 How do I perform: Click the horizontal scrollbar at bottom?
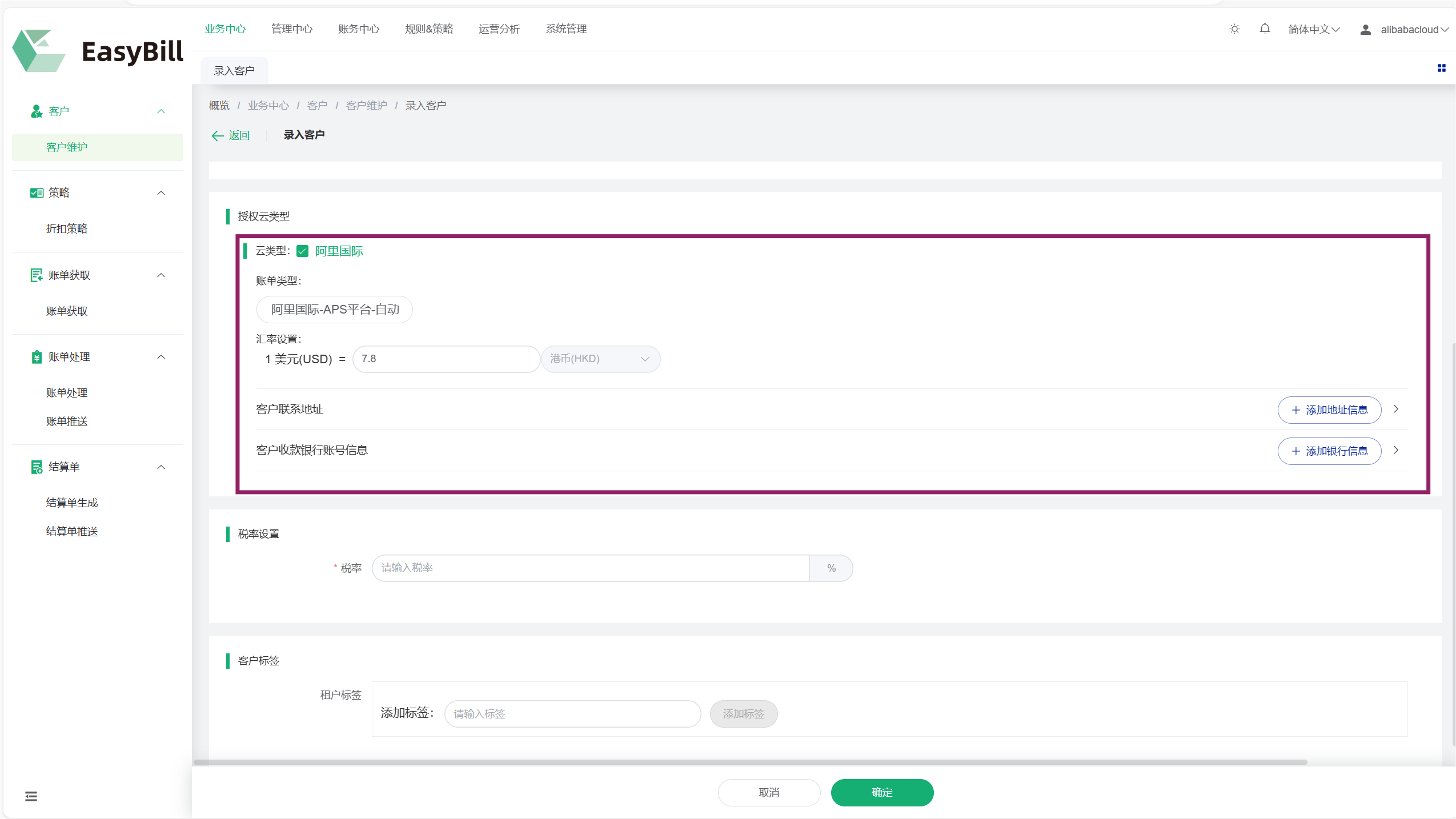tap(749, 762)
